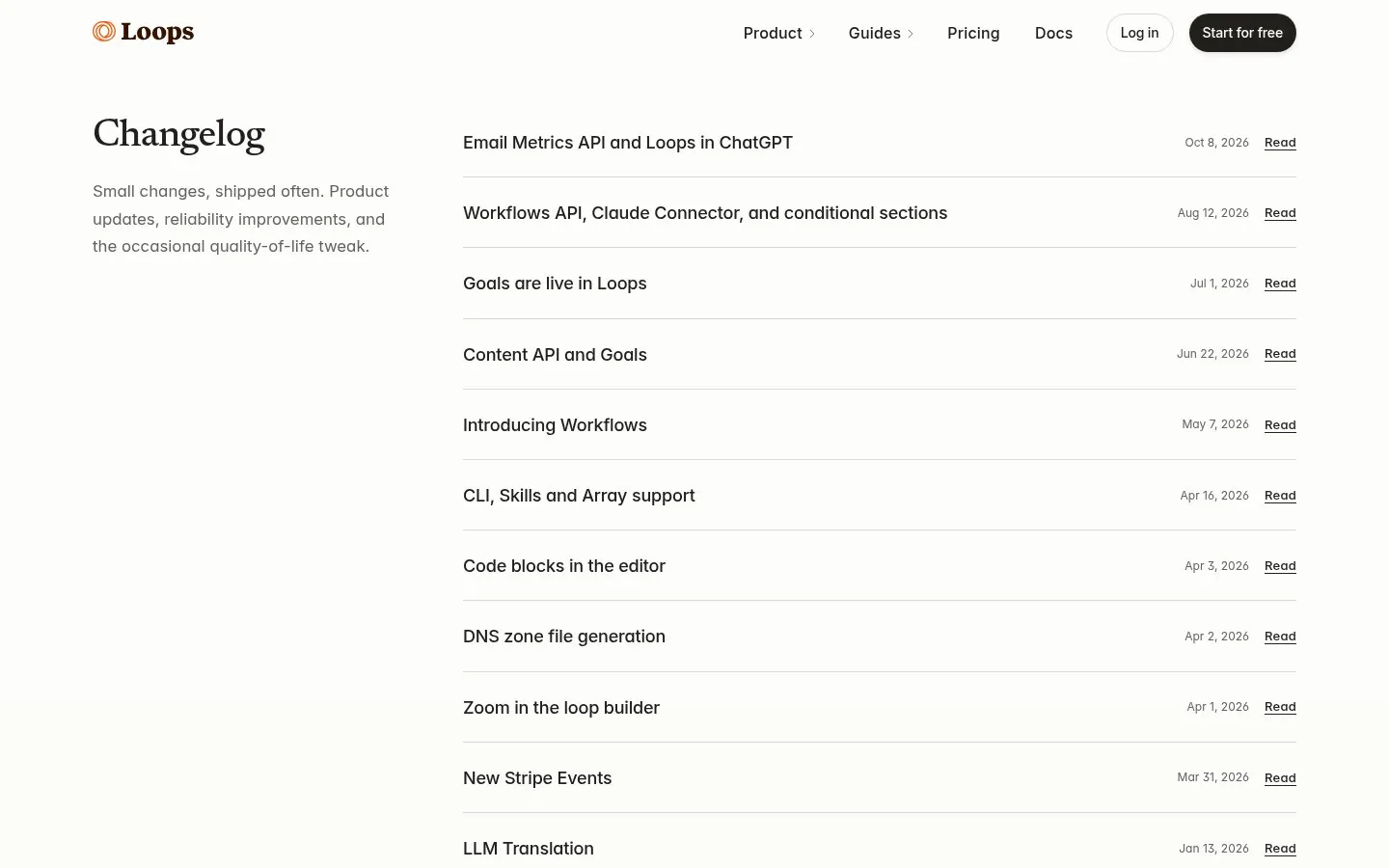Open the Docs link in navigation
This screenshot has height=868, width=1389.
coord(1053,33)
